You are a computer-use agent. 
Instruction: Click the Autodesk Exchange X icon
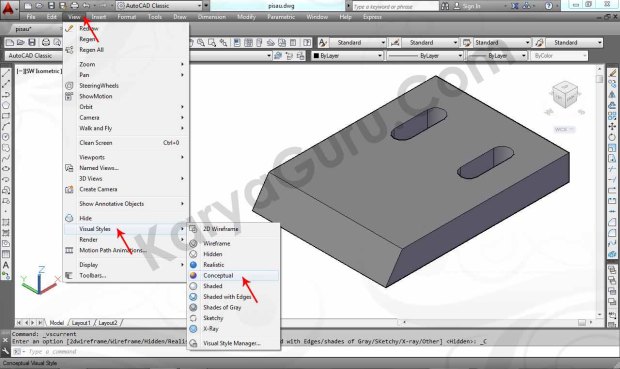point(515,6)
